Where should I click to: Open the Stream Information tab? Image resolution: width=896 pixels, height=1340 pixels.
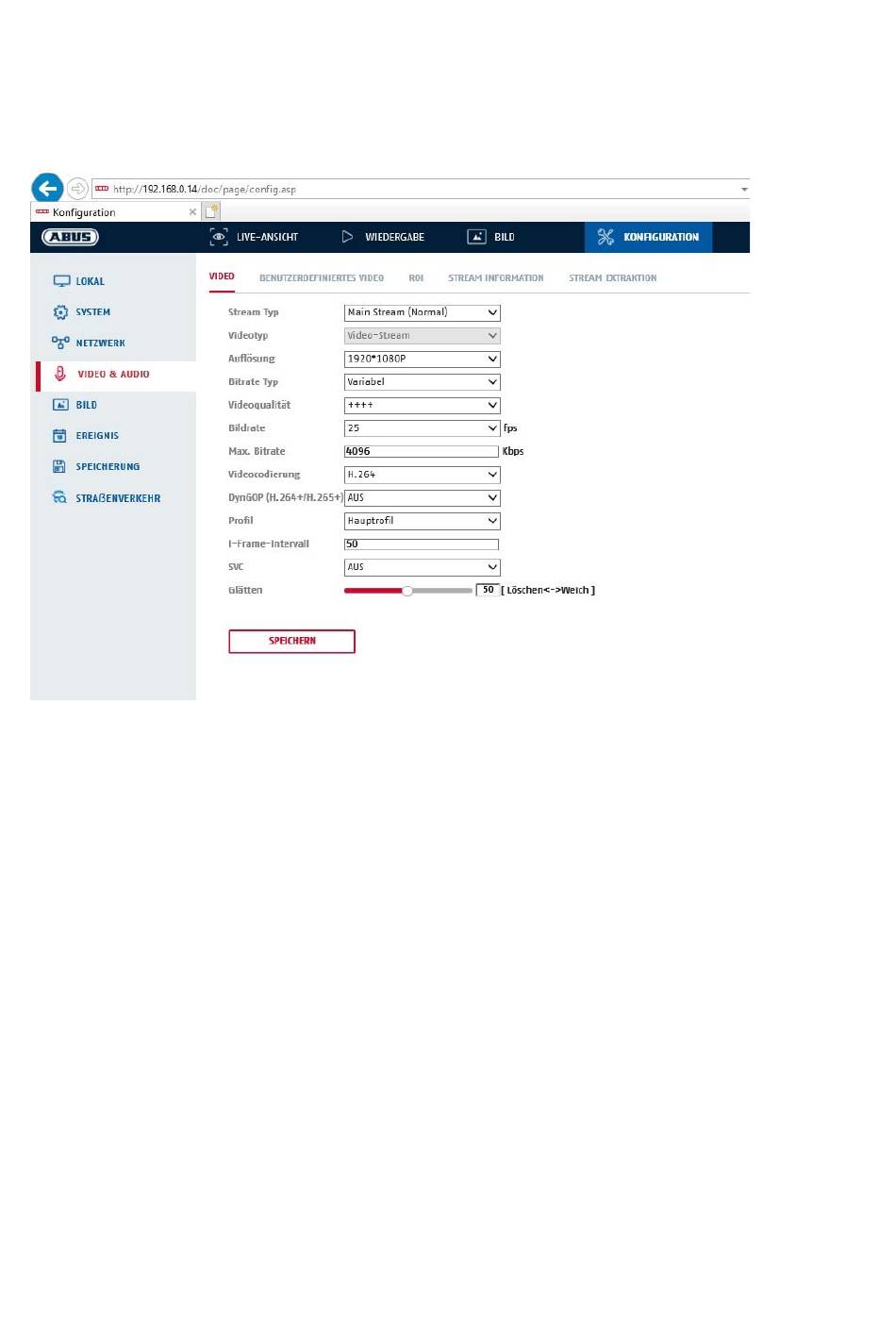[x=495, y=278]
